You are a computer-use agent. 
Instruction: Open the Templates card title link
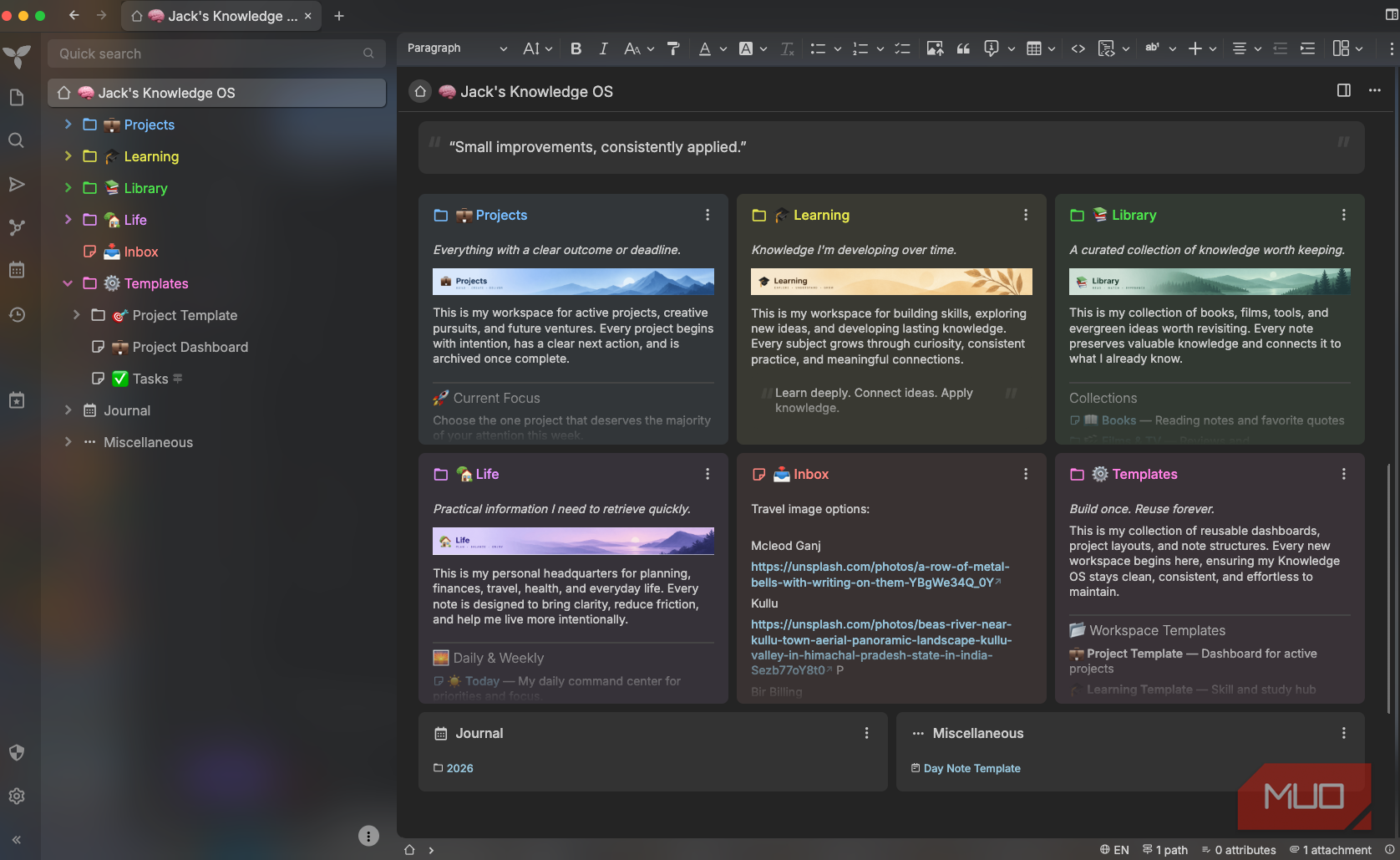pos(1144,474)
